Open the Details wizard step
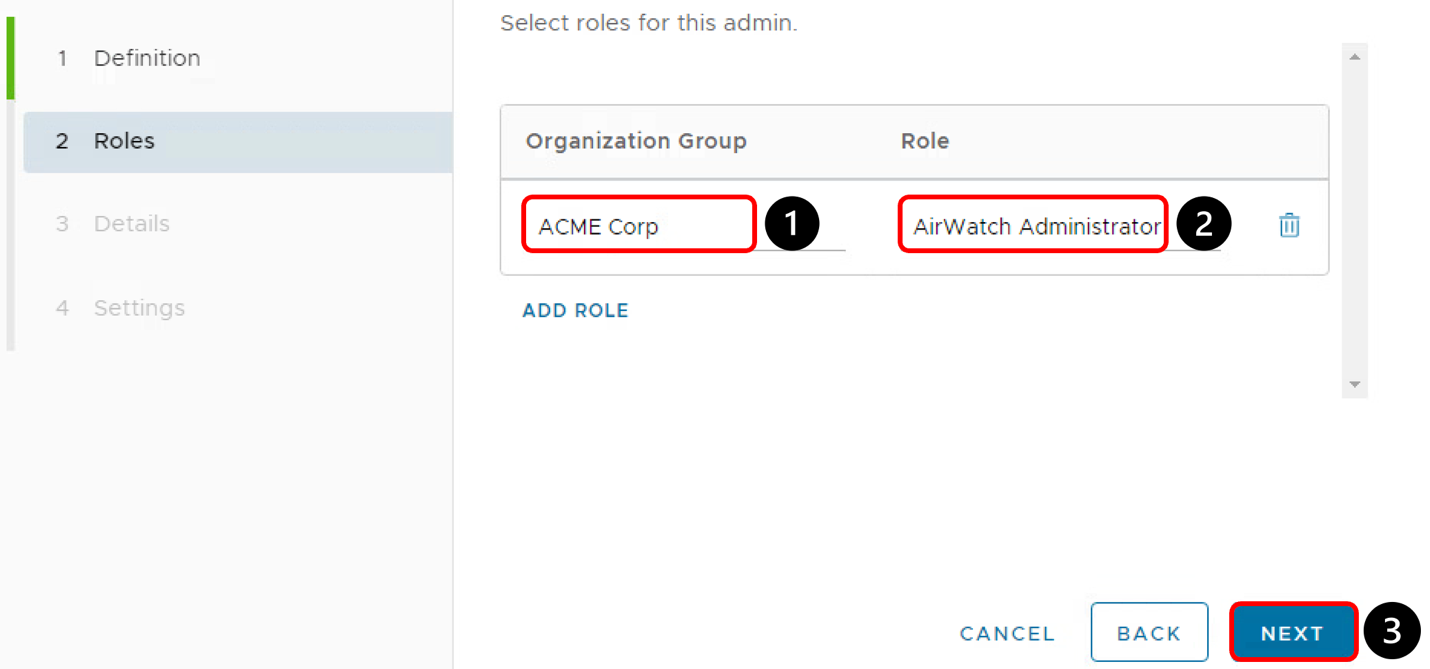 (x=131, y=224)
